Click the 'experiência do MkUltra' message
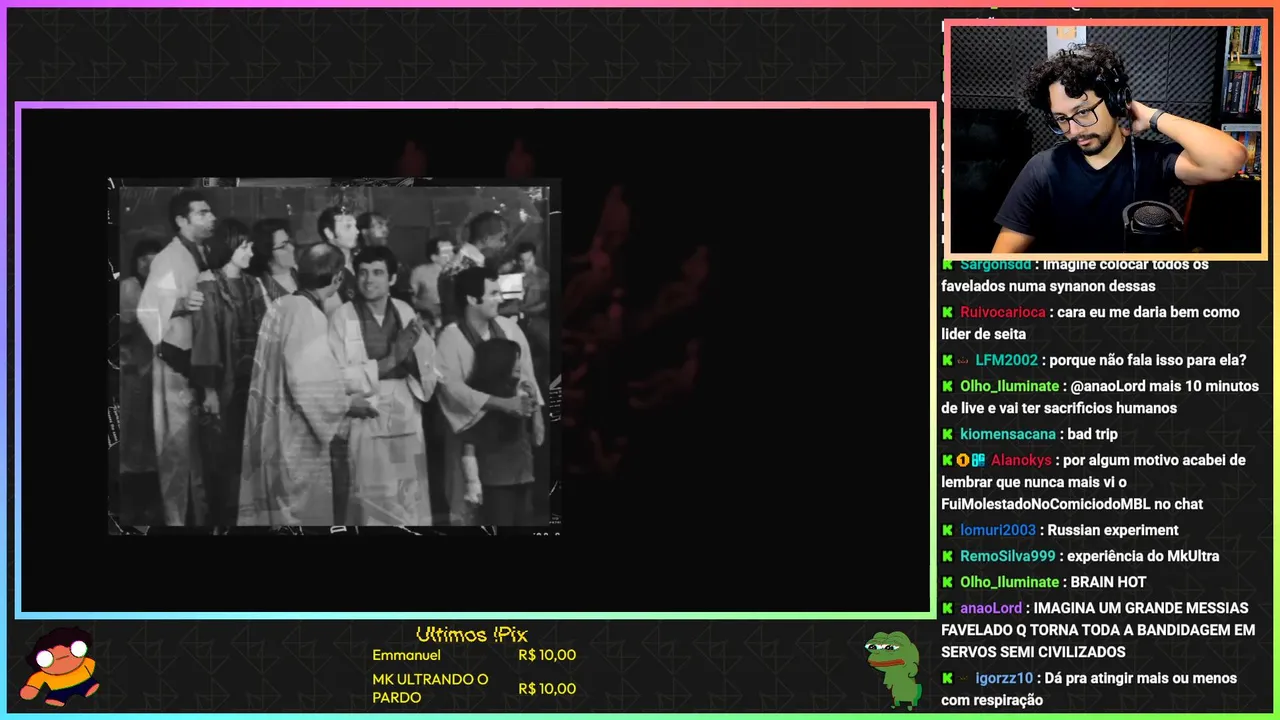This screenshot has width=1280, height=720. (x=1143, y=556)
